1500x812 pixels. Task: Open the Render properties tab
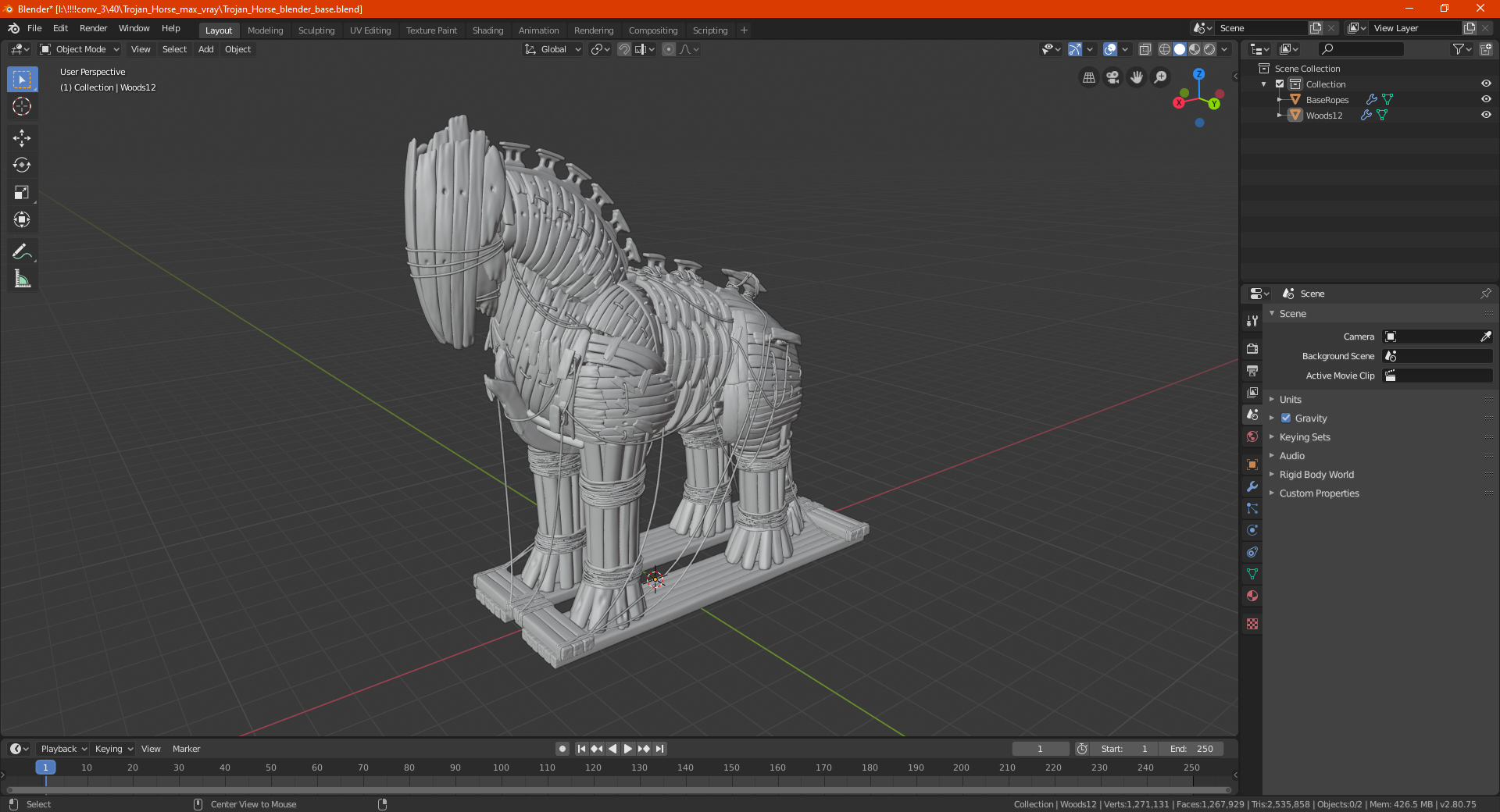pos(1252,348)
